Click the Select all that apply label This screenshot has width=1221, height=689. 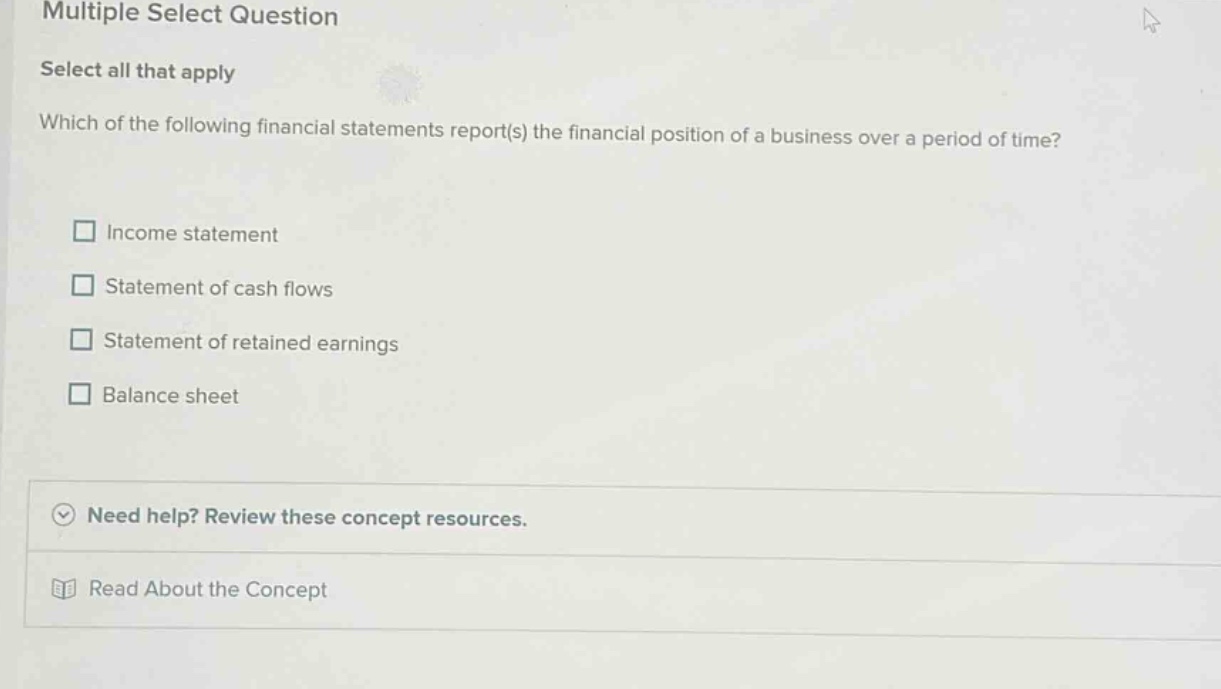tap(136, 72)
